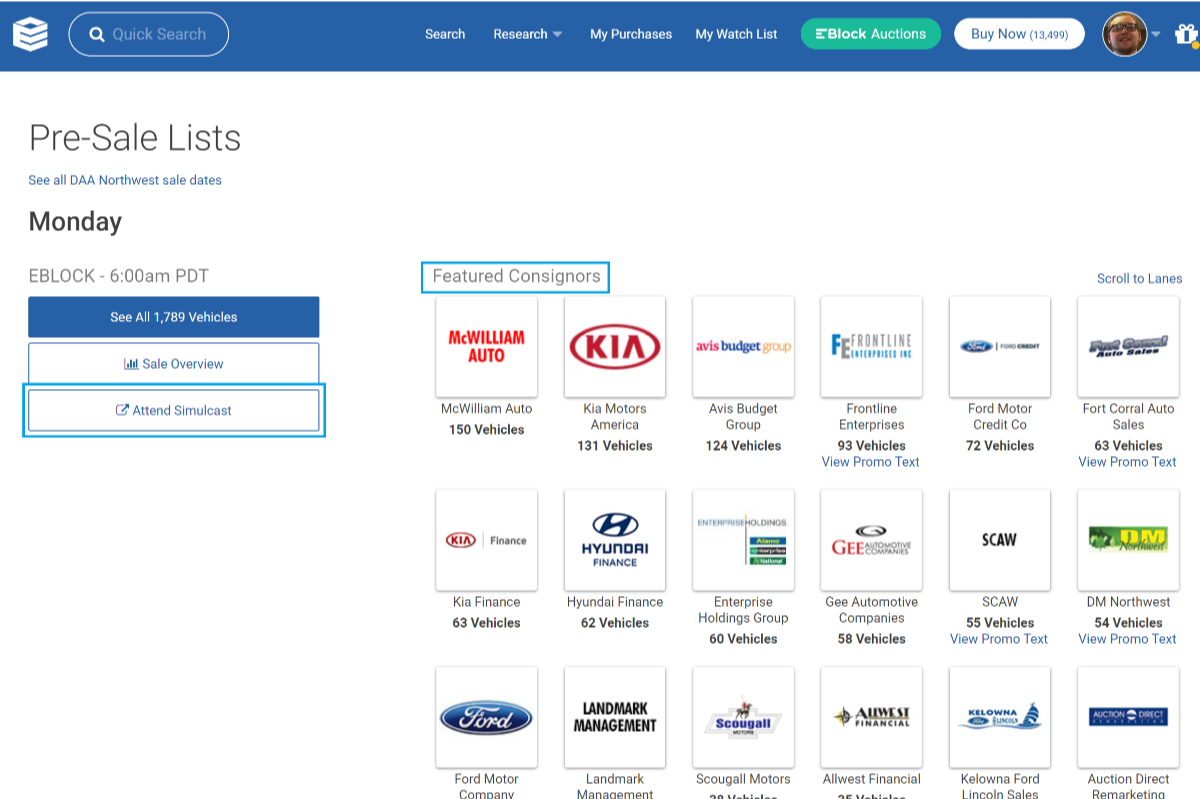
Task: Open DM Northwest logo tile
Action: click(1128, 540)
